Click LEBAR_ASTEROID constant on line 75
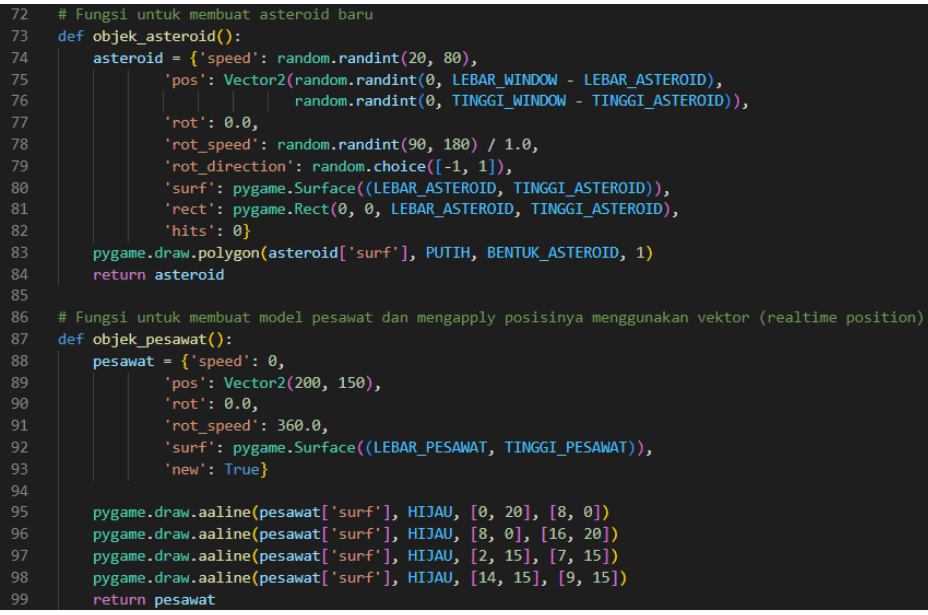 coord(645,80)
